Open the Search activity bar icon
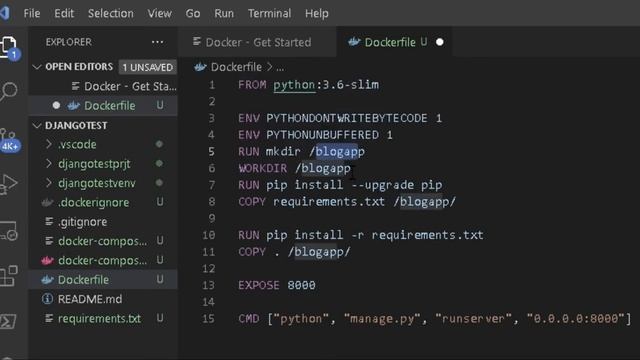The image size is (640, 360). [9, 91]
